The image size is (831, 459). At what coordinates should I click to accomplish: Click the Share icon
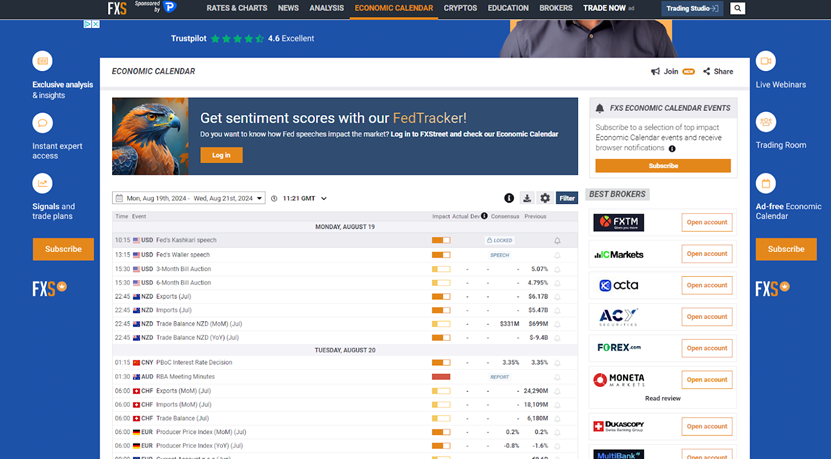click(706, 72)
